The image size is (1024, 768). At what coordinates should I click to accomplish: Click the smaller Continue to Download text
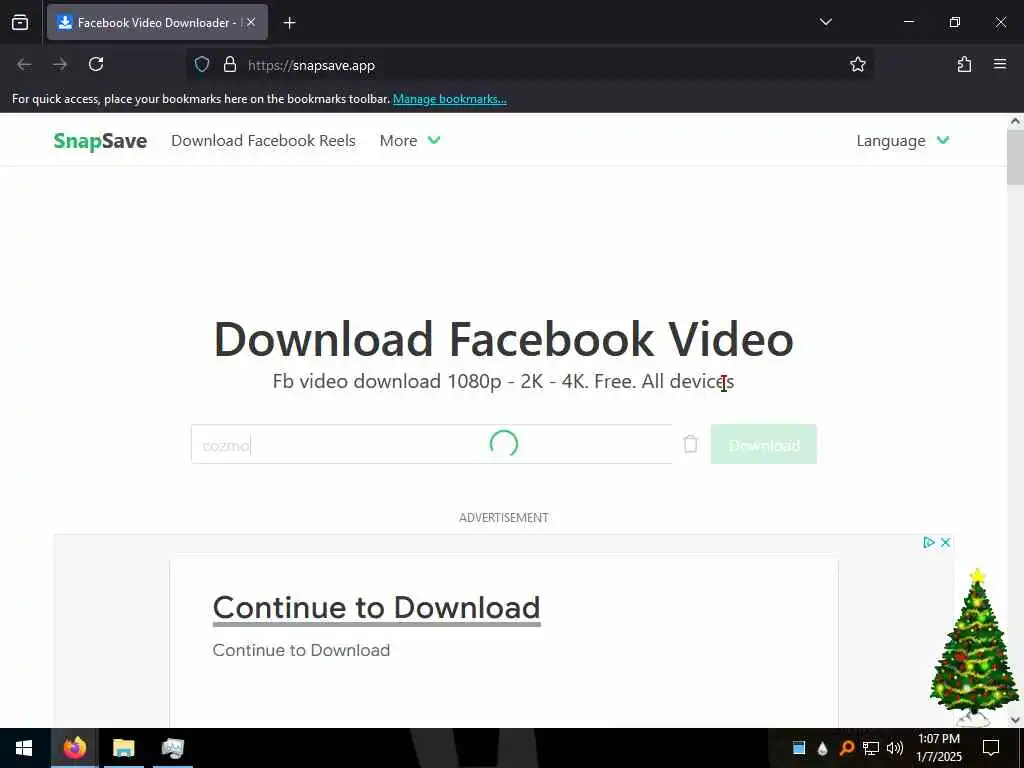coord(301,650)
